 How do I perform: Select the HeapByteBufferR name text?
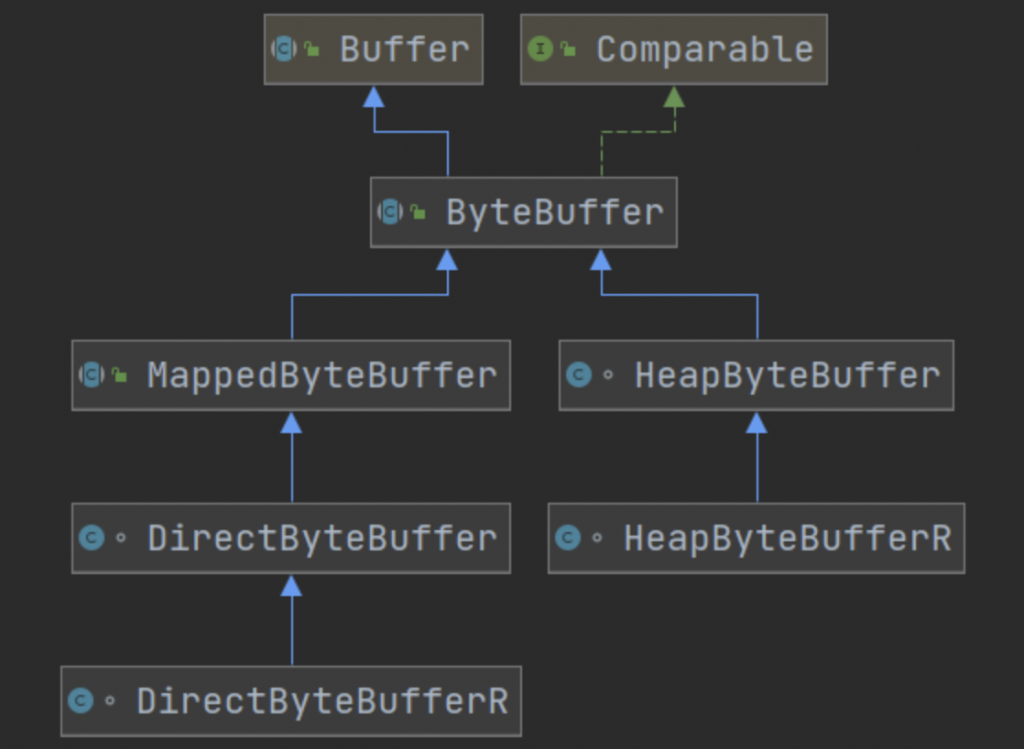coord(787,538)
